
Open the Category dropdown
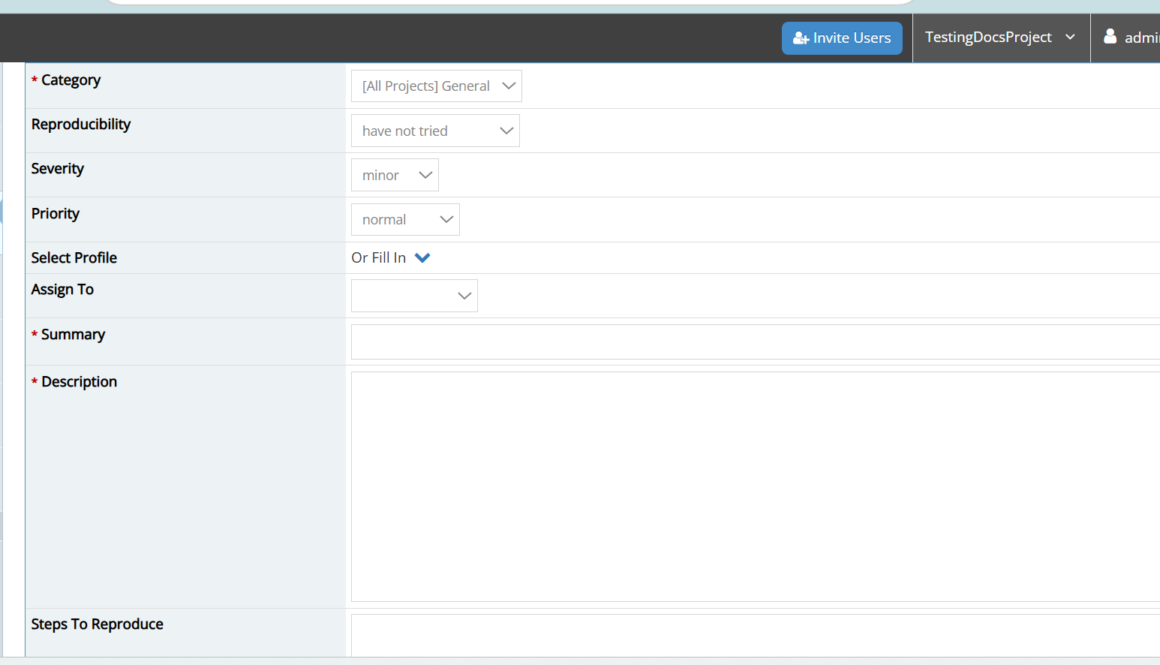tap(436, 86)
